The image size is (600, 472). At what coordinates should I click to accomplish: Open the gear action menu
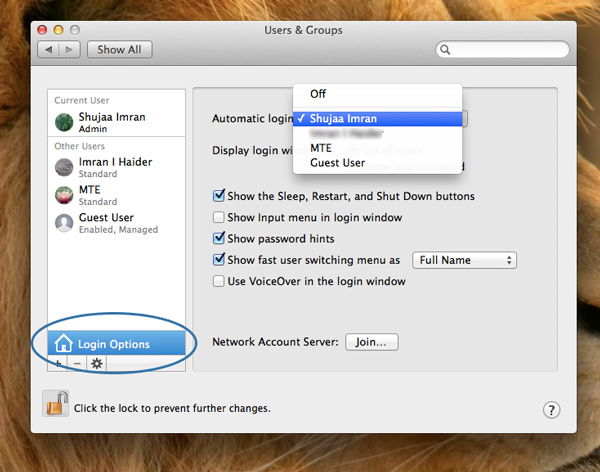[97, 363]
